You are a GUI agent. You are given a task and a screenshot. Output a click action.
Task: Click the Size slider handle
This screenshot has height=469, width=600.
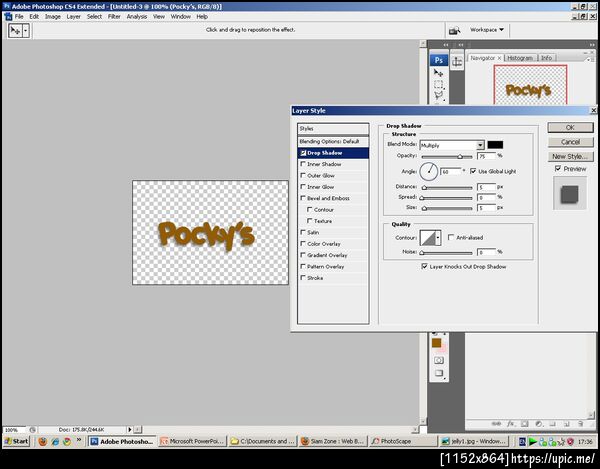424,208
